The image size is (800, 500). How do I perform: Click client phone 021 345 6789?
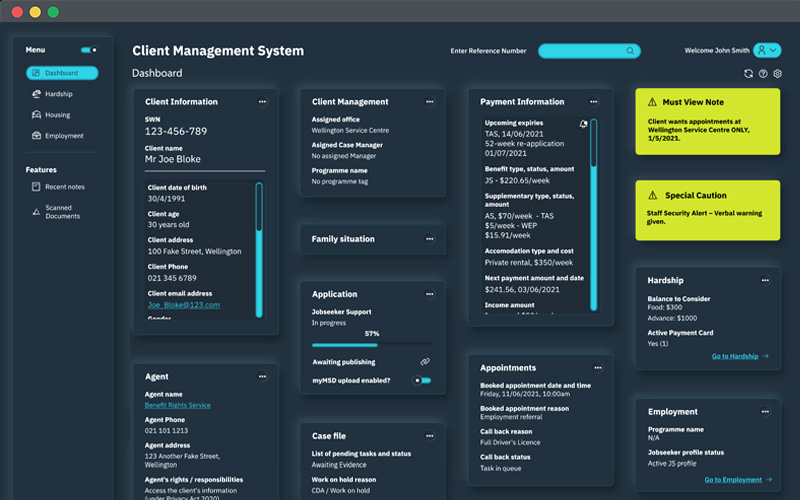point(172,278)
